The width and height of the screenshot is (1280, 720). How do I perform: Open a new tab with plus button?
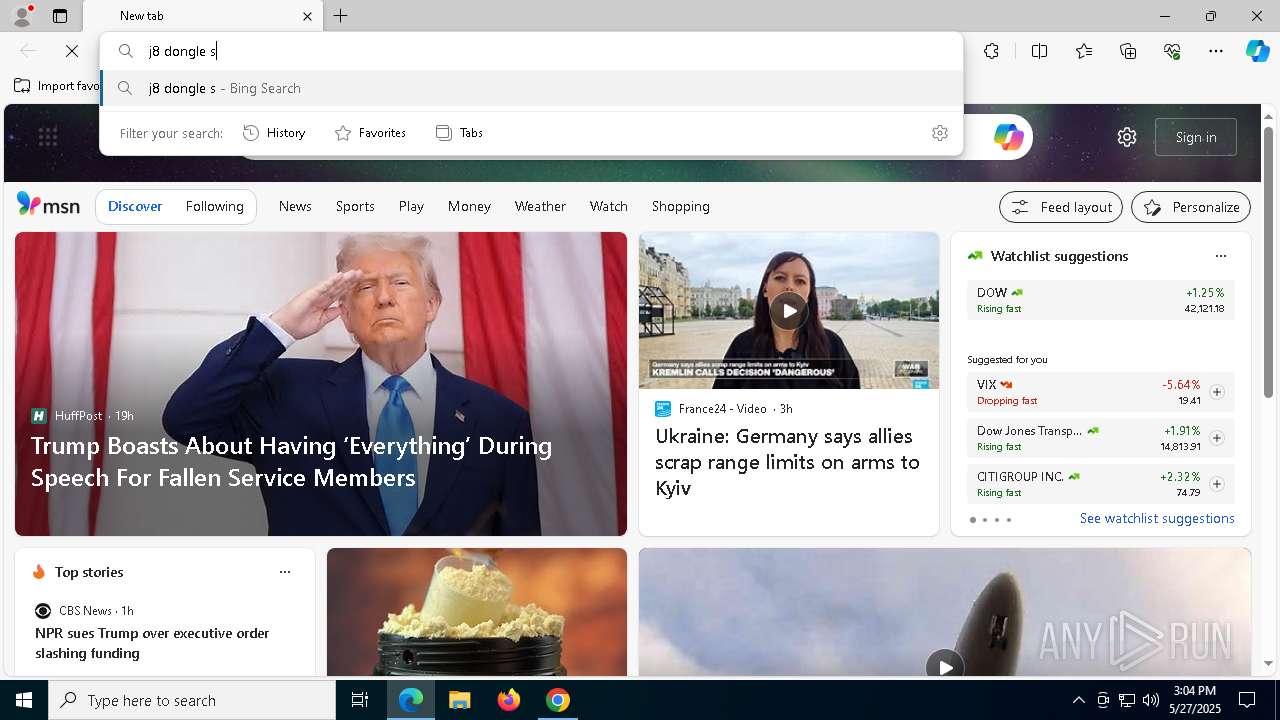pos(341,16)
